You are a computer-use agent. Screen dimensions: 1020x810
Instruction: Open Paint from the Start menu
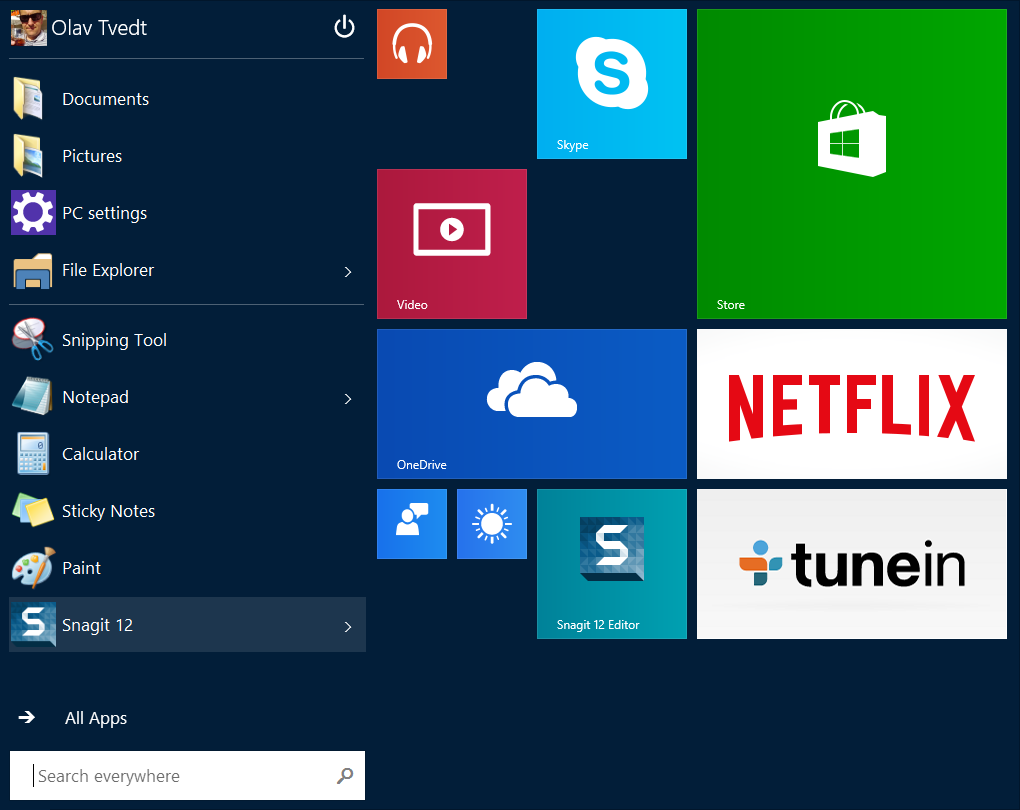click(x=80, y=568)
